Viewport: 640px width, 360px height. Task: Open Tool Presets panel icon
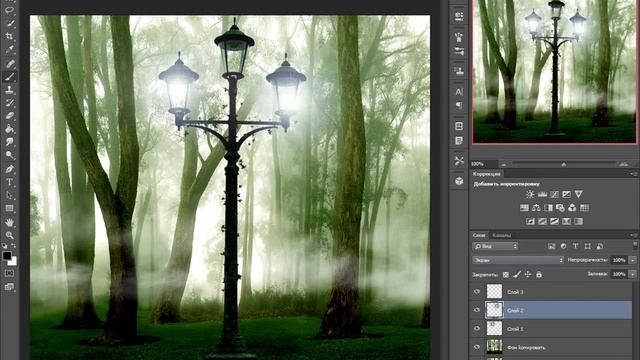click(459, 160)
